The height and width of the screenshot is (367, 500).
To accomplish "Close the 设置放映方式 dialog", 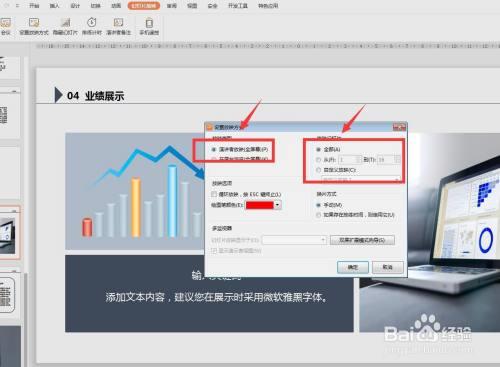I will click(x=399, y=127).
